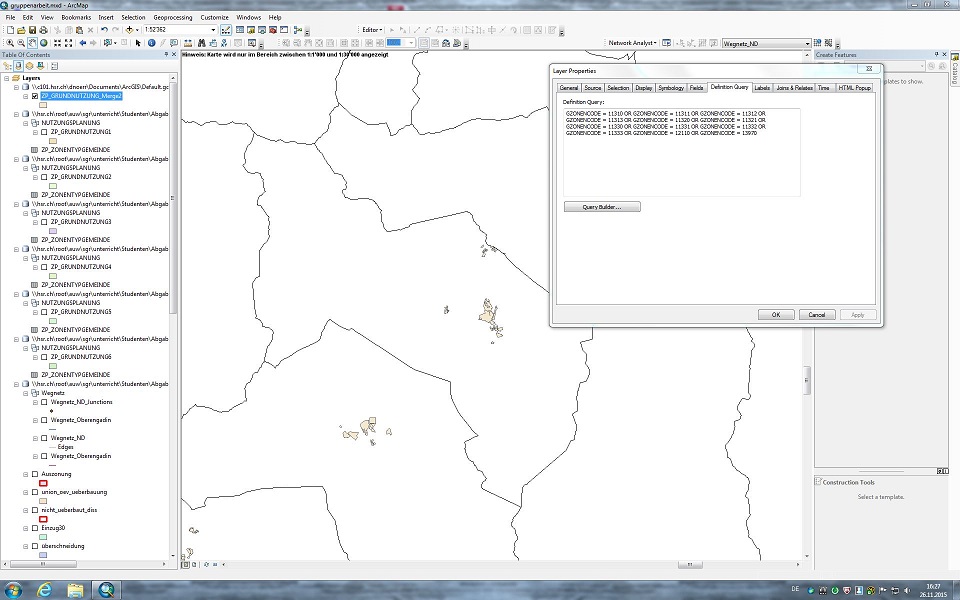Switch TOC to List By Source
Viewport: 960px width, 600px height.
pos(16,66)
